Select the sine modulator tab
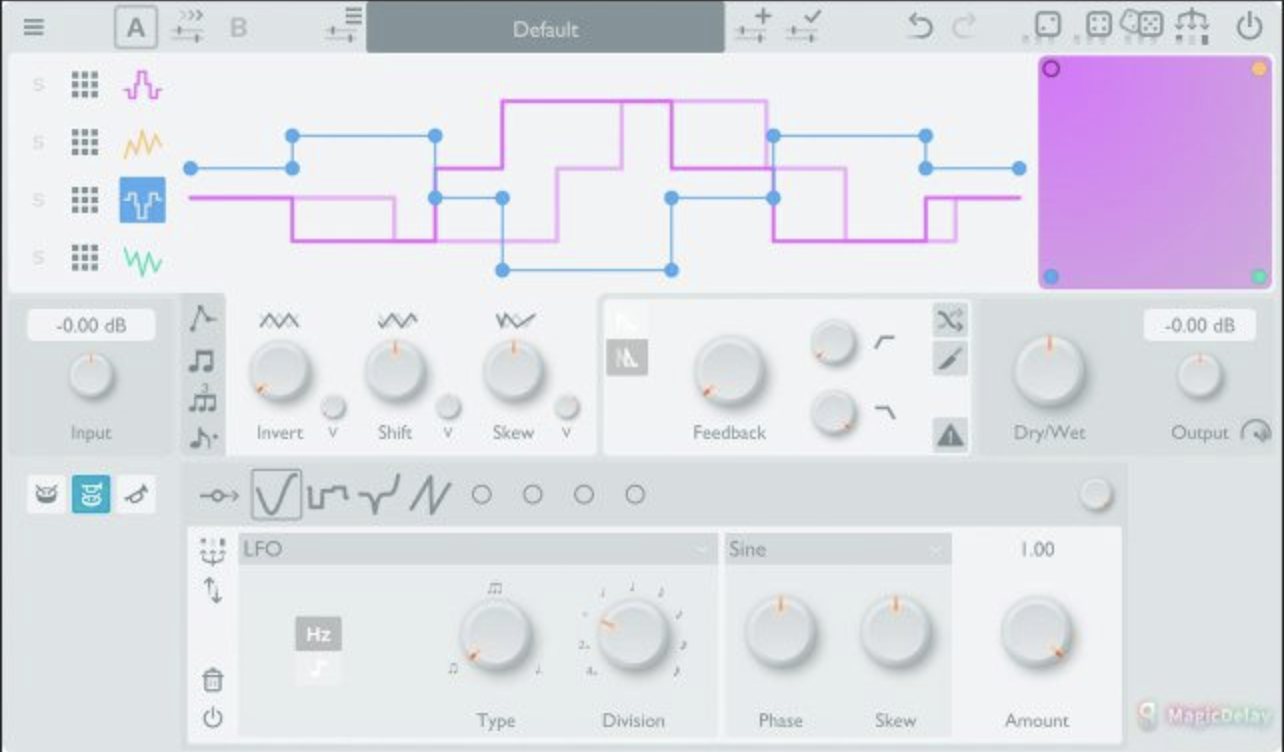 pos(275,494)
